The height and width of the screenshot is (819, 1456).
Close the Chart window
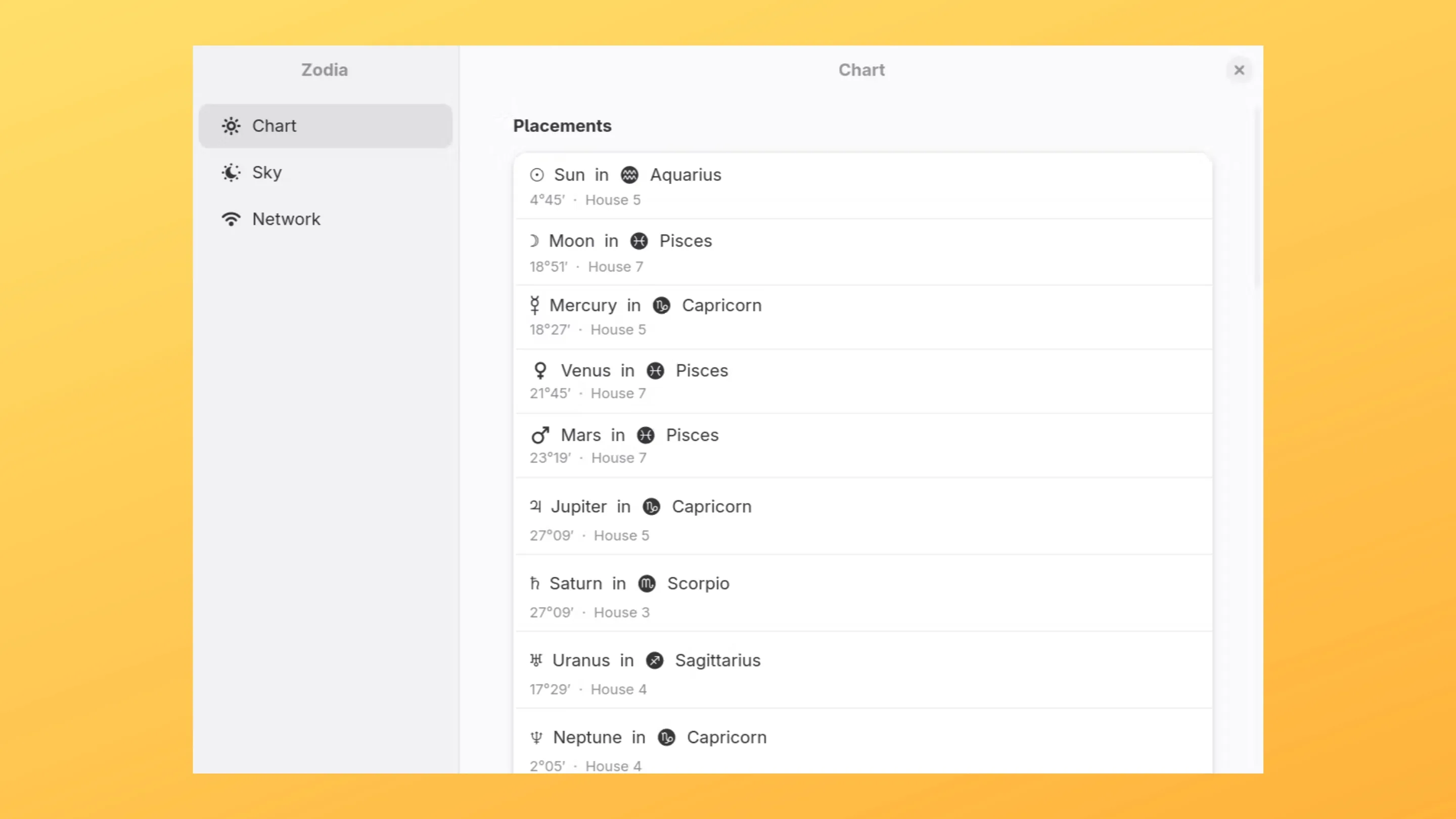[1239, 70]
